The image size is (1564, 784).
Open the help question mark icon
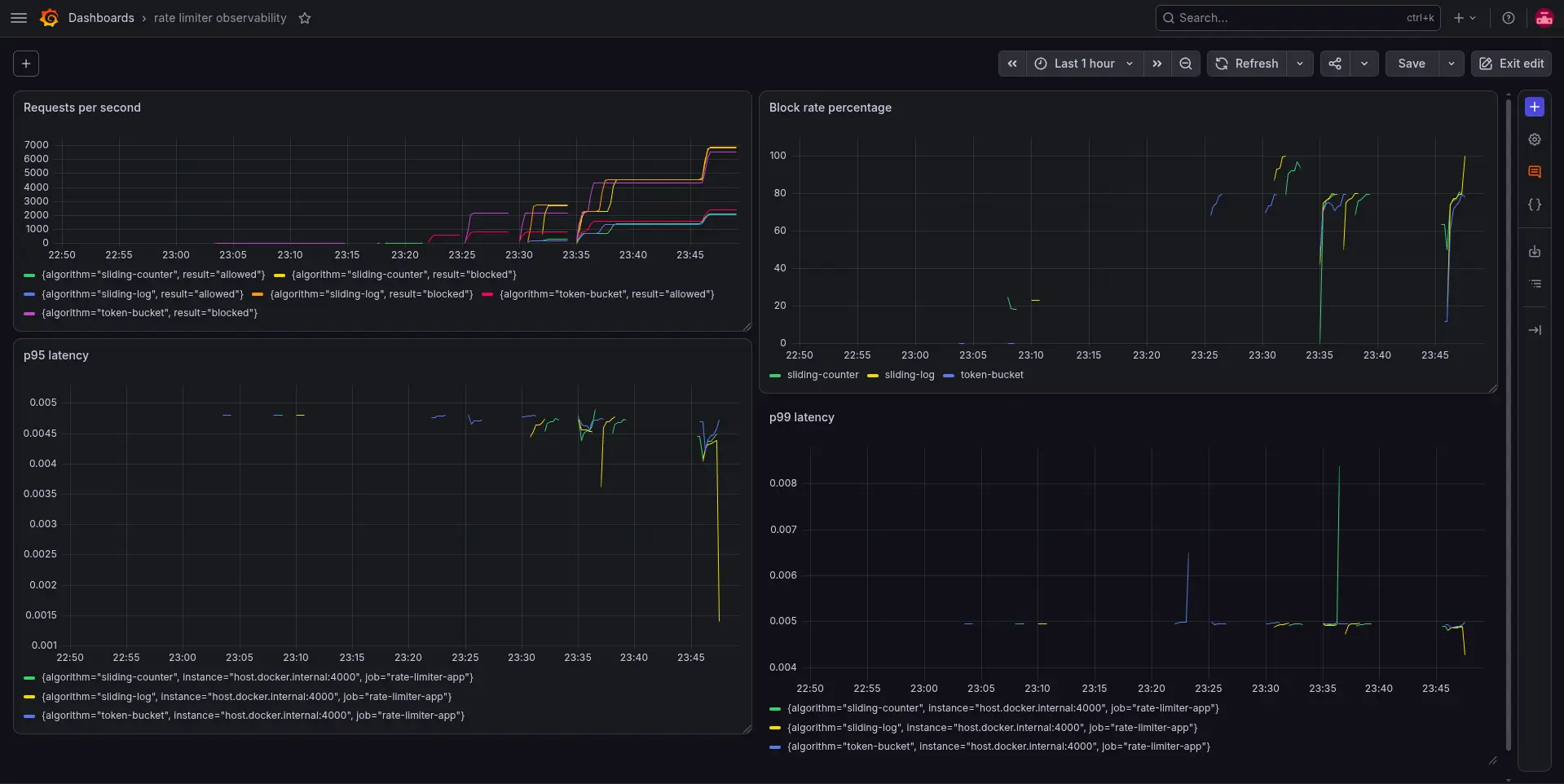coord(1509,18)
